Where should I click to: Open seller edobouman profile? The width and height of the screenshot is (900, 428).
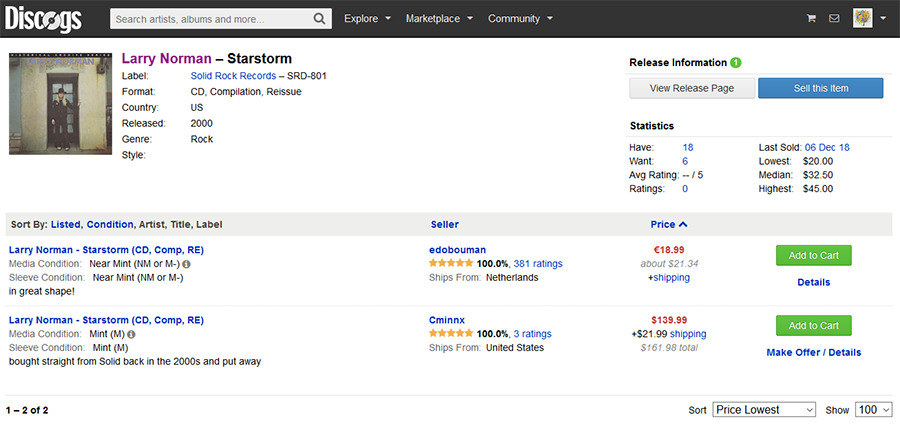pos(457,250)
